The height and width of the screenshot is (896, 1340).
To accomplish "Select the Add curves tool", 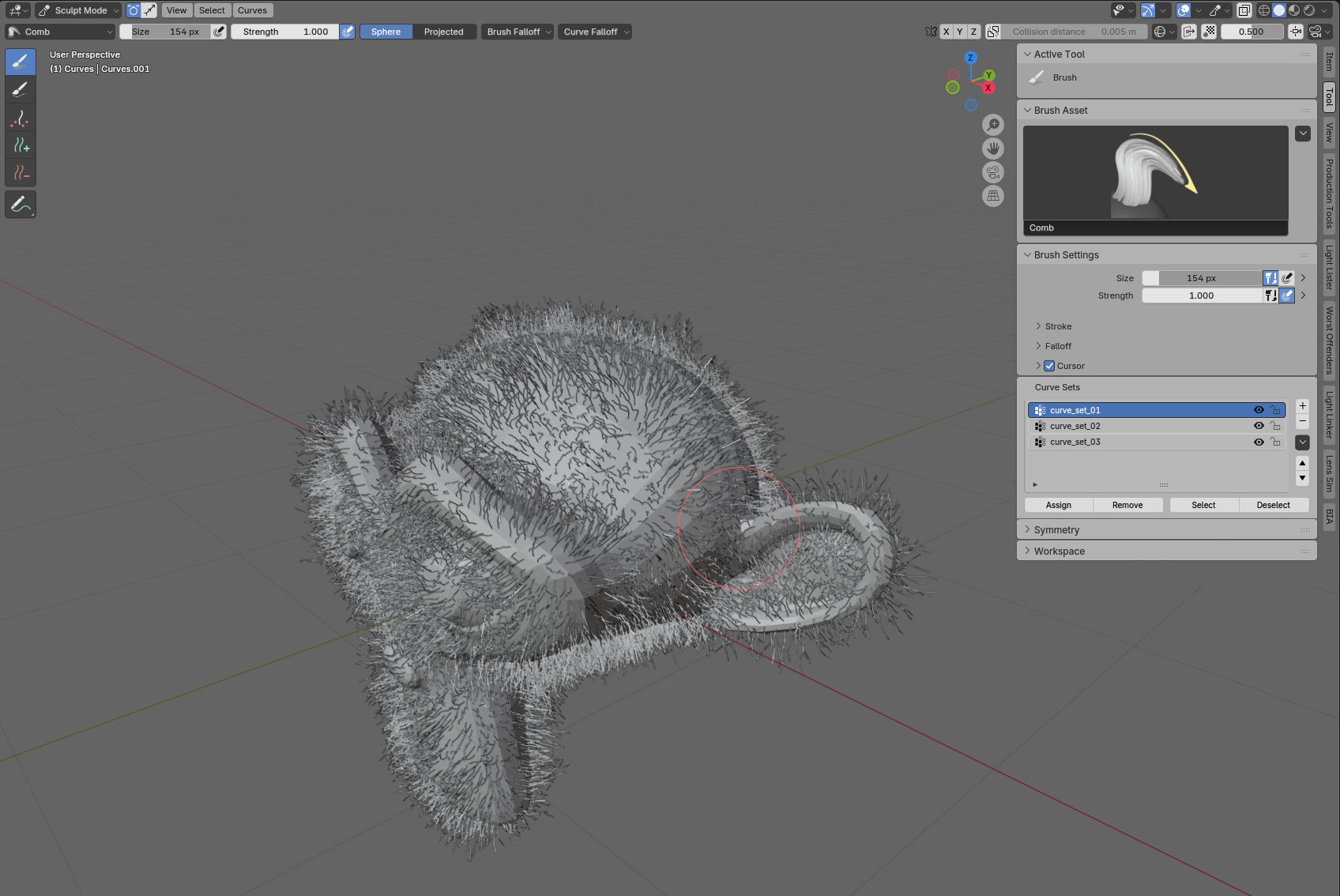I will tap(21, 145).
